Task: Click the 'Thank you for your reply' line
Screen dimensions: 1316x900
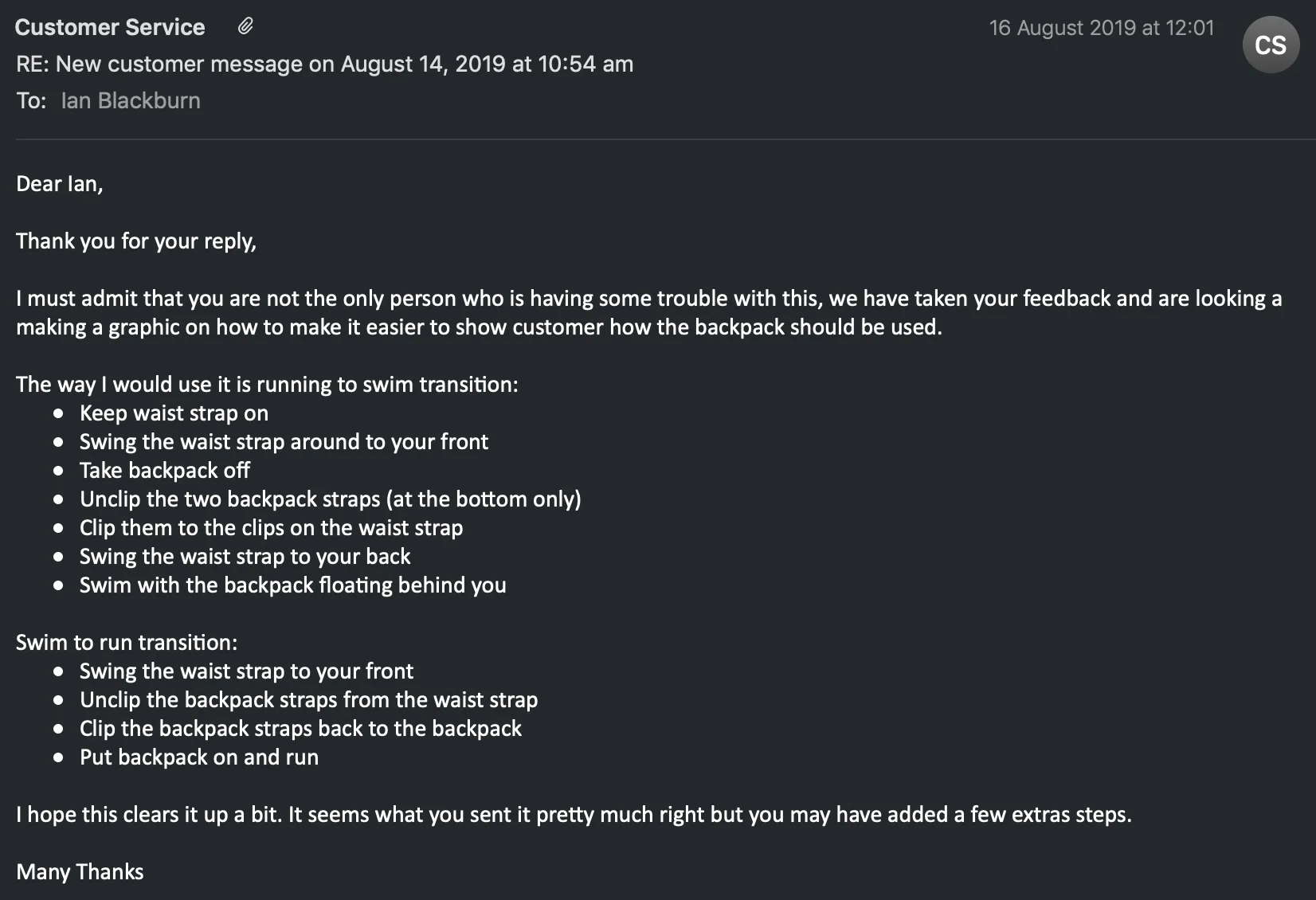Action: coord(136,241)
